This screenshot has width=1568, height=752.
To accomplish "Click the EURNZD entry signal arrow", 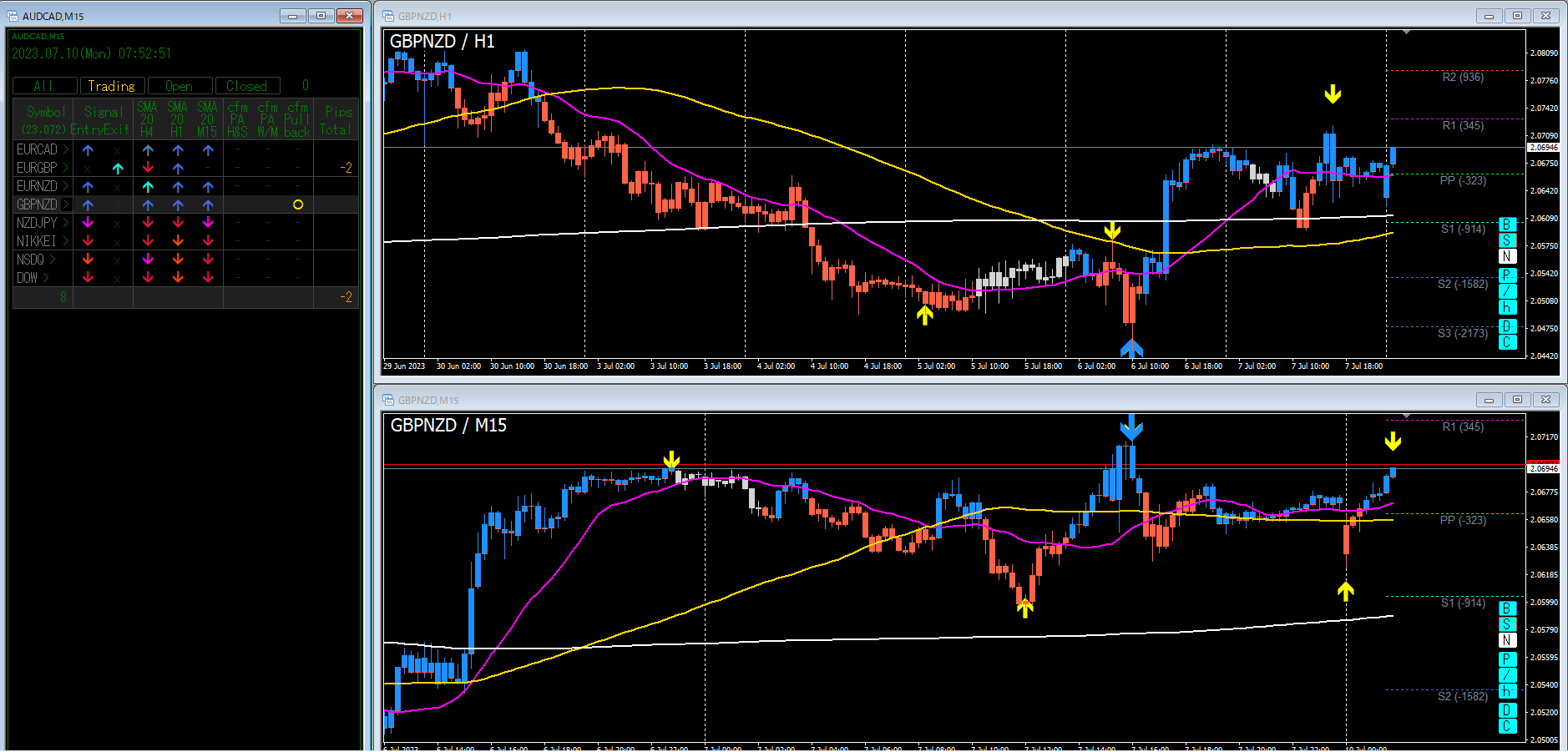I will pyautogui.click(x=88, y=187).
